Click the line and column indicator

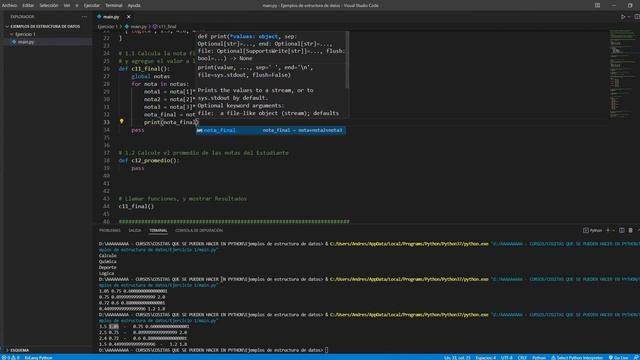tap(457, 357)
